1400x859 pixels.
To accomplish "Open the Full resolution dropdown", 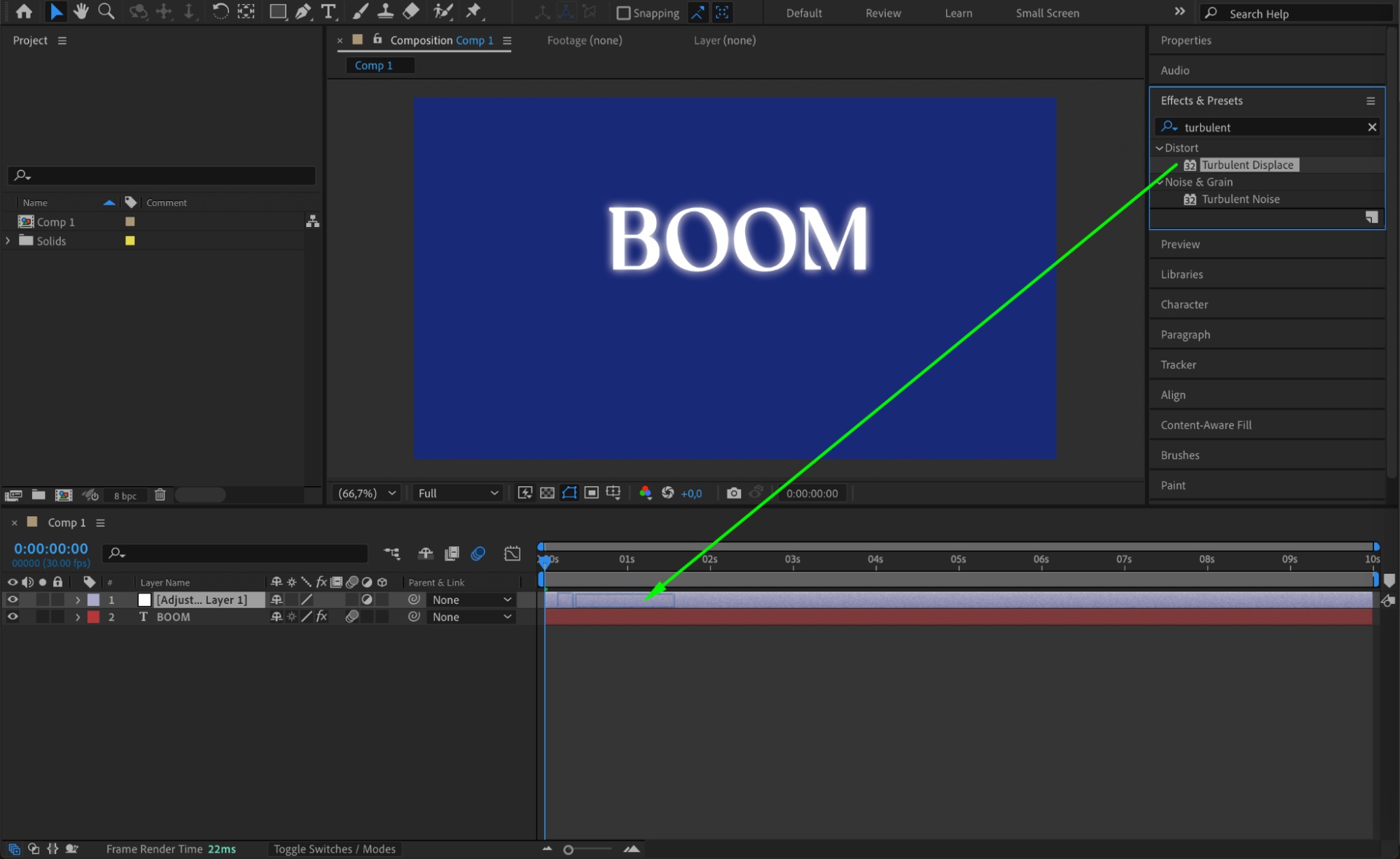I will tap(458, 493).
